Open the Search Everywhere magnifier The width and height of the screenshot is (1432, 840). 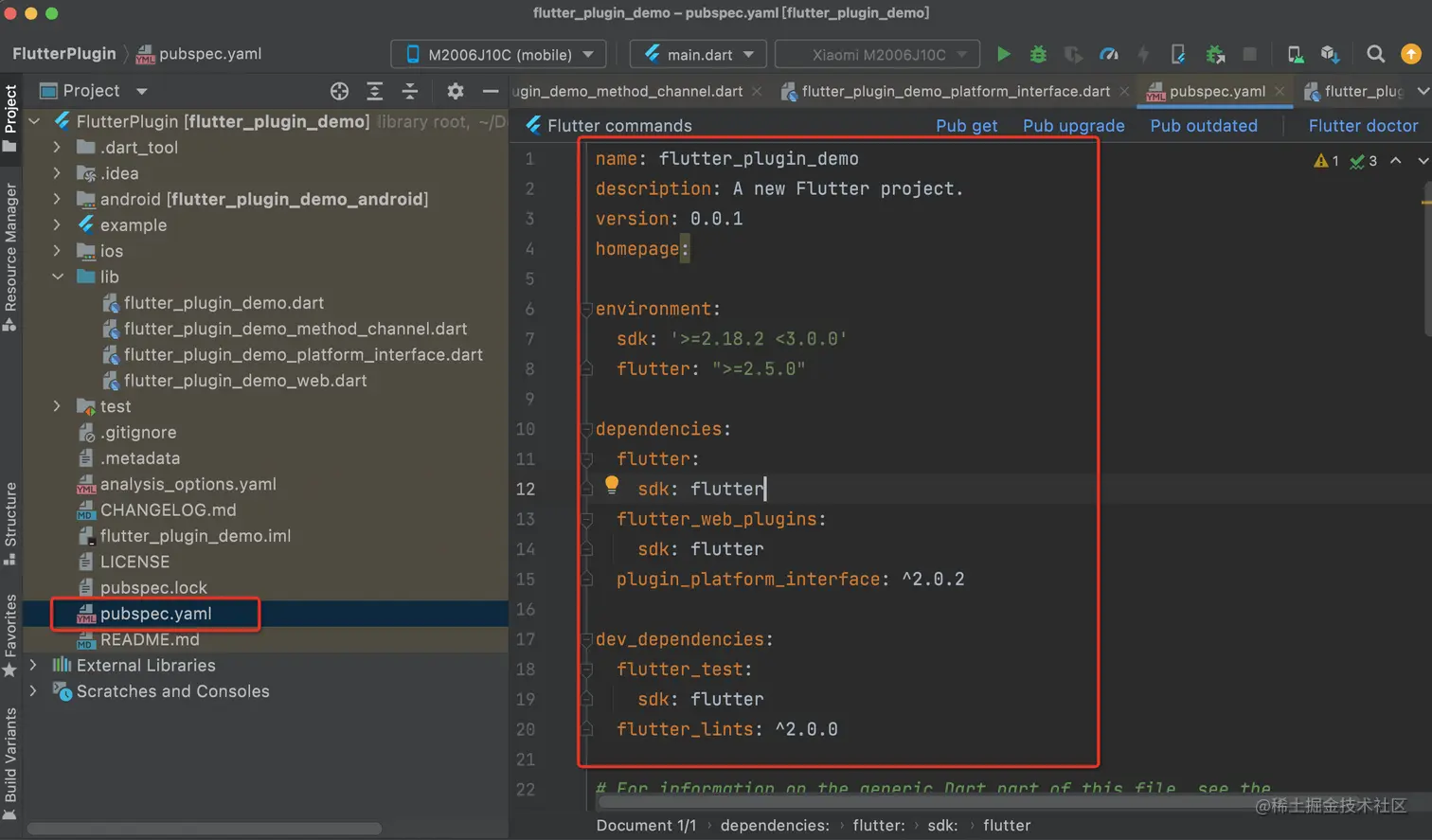pyautogui.click(x=1375, y=54)
